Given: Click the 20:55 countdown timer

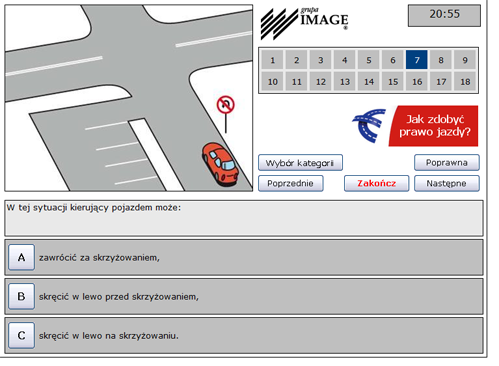Looking at the screenshot, I should click(x=444, y=15).
